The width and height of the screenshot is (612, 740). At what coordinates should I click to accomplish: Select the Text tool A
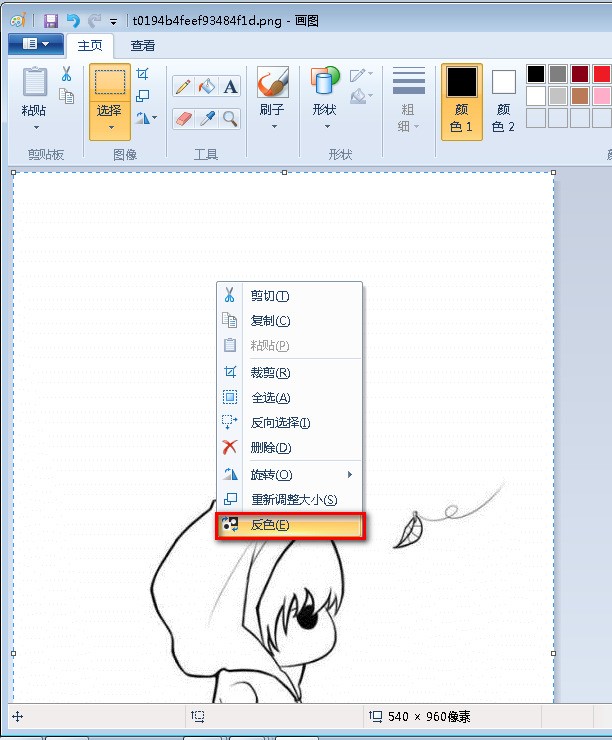point(230,87)
